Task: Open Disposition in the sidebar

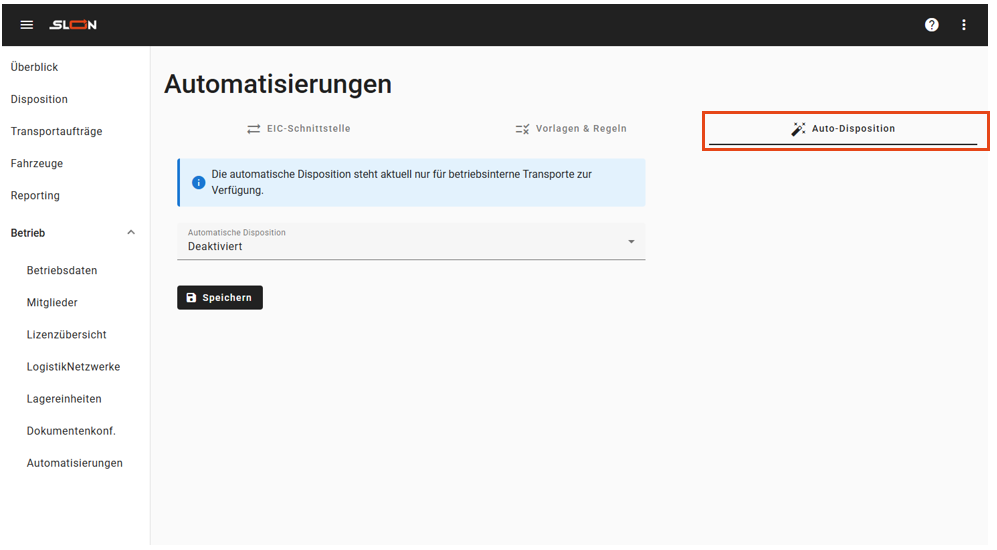Action: pos(39,99)
